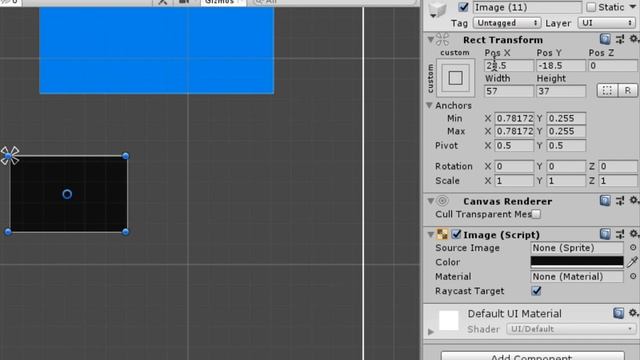
Task: Open the Layer dropdown
Action: [x=607, y=23]
